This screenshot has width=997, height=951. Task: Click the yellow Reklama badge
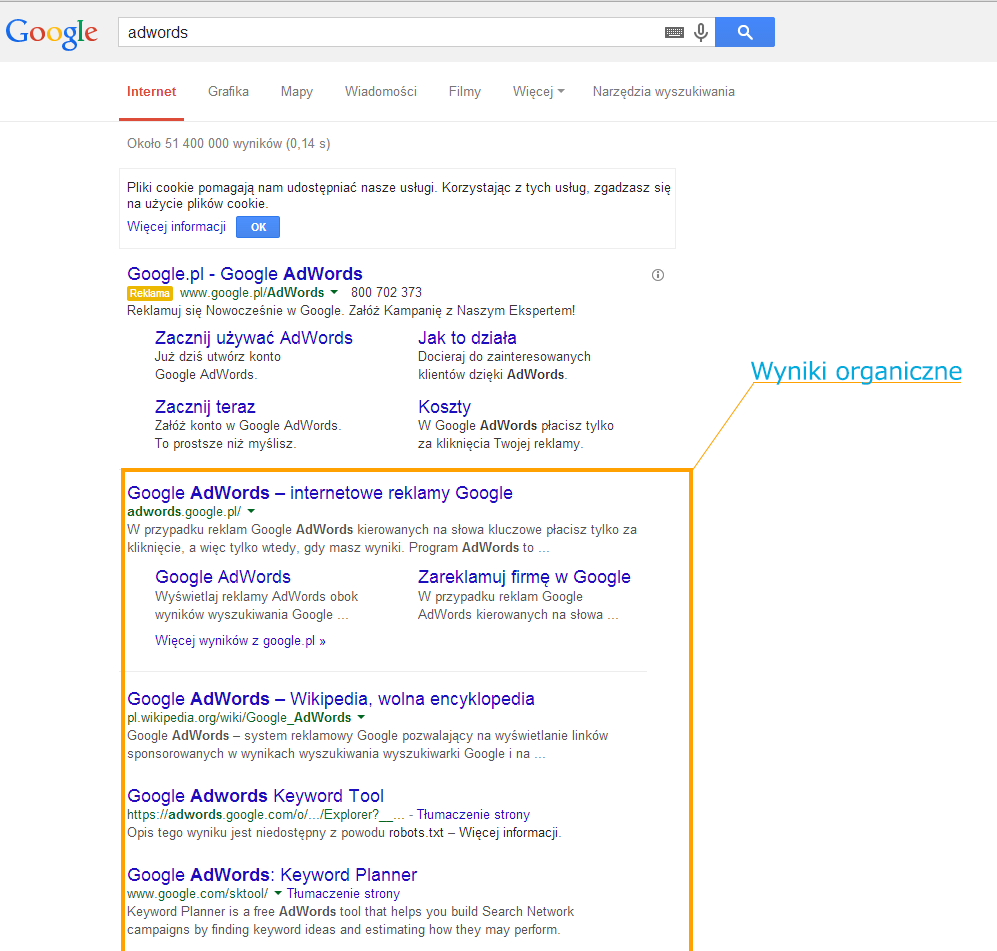pos(150,293)
